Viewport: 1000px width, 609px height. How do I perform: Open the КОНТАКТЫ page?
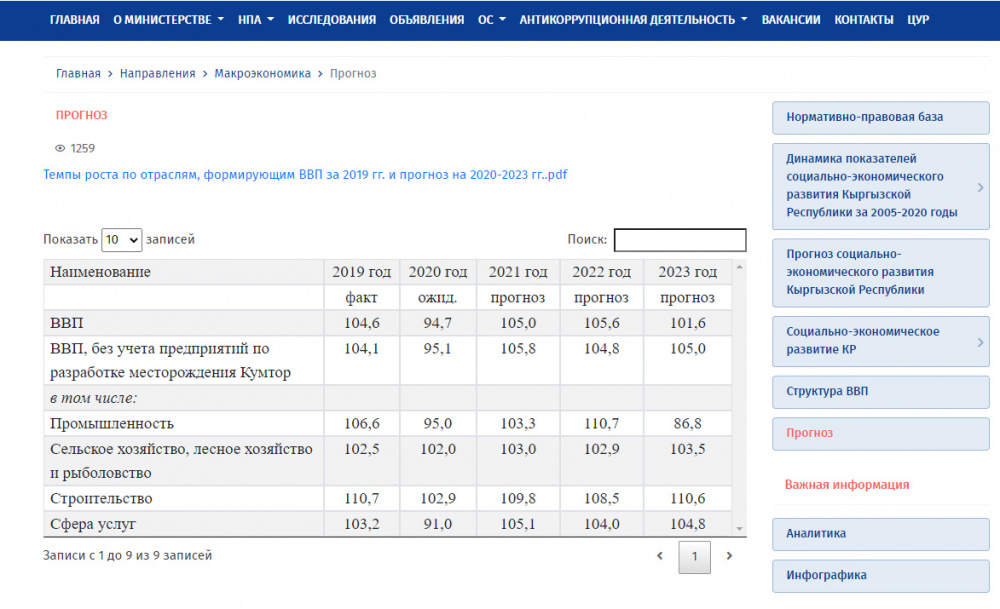click(864, 20)
